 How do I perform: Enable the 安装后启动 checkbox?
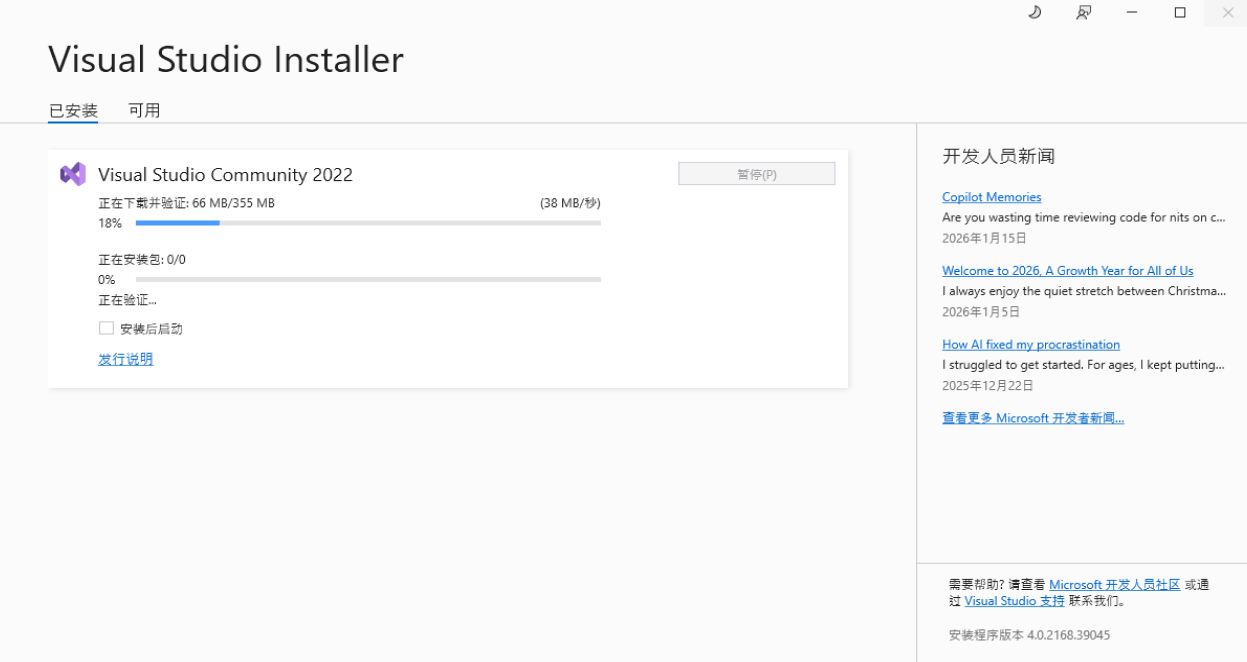tap(106, 328)
